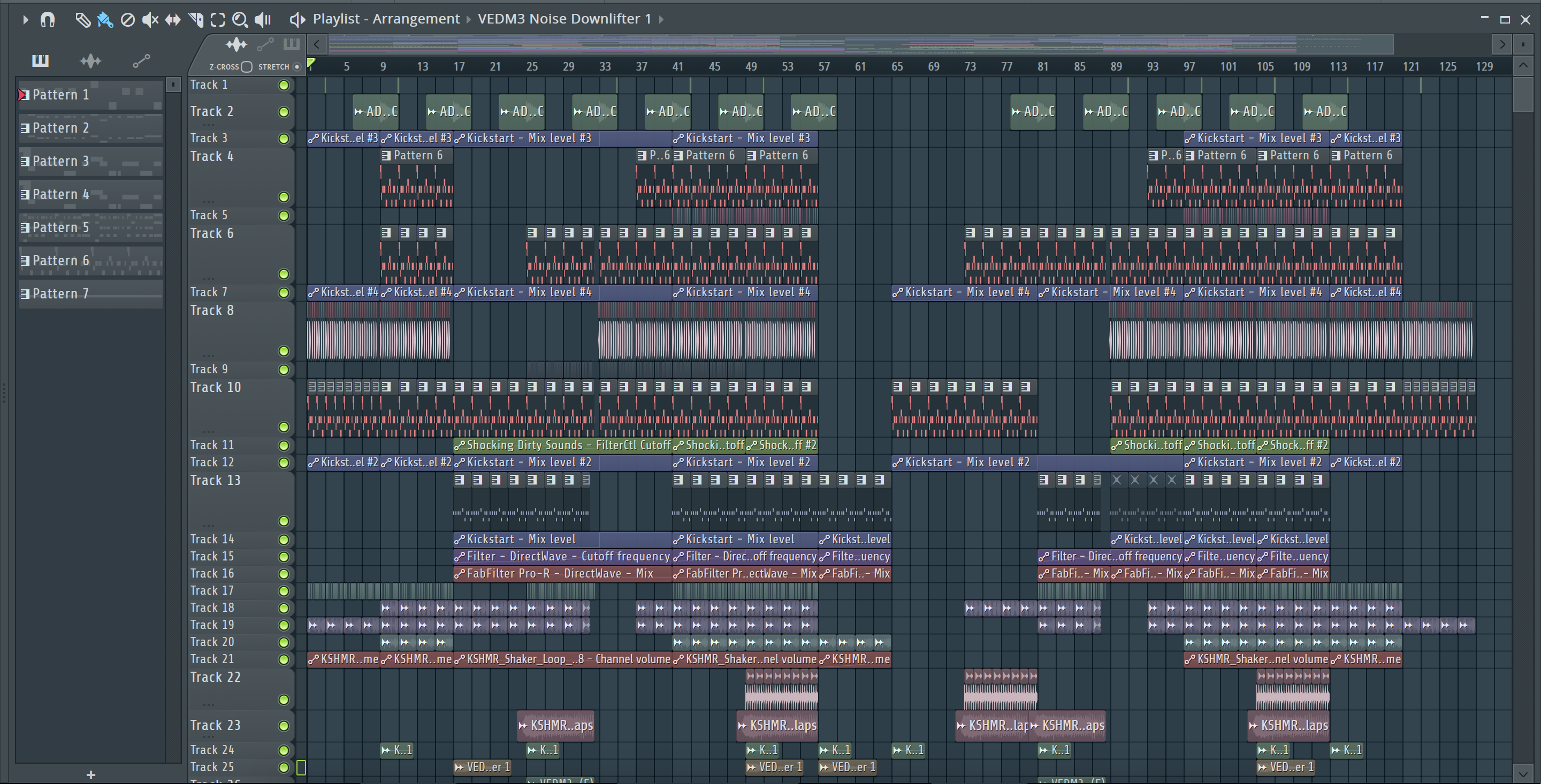Mute Track 11 with its green switch
The image size is (1541, 784).
point(284,445)
